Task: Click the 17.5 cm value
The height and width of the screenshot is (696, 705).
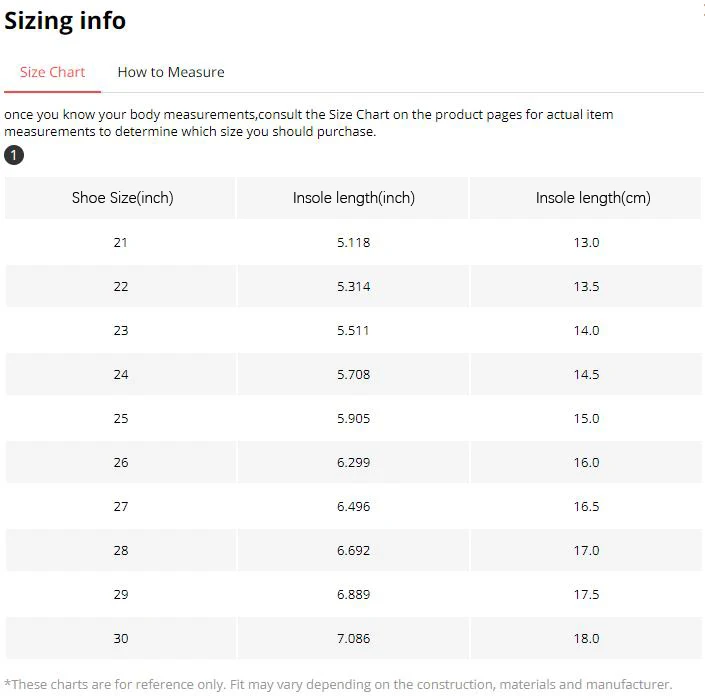Action: 585,594
